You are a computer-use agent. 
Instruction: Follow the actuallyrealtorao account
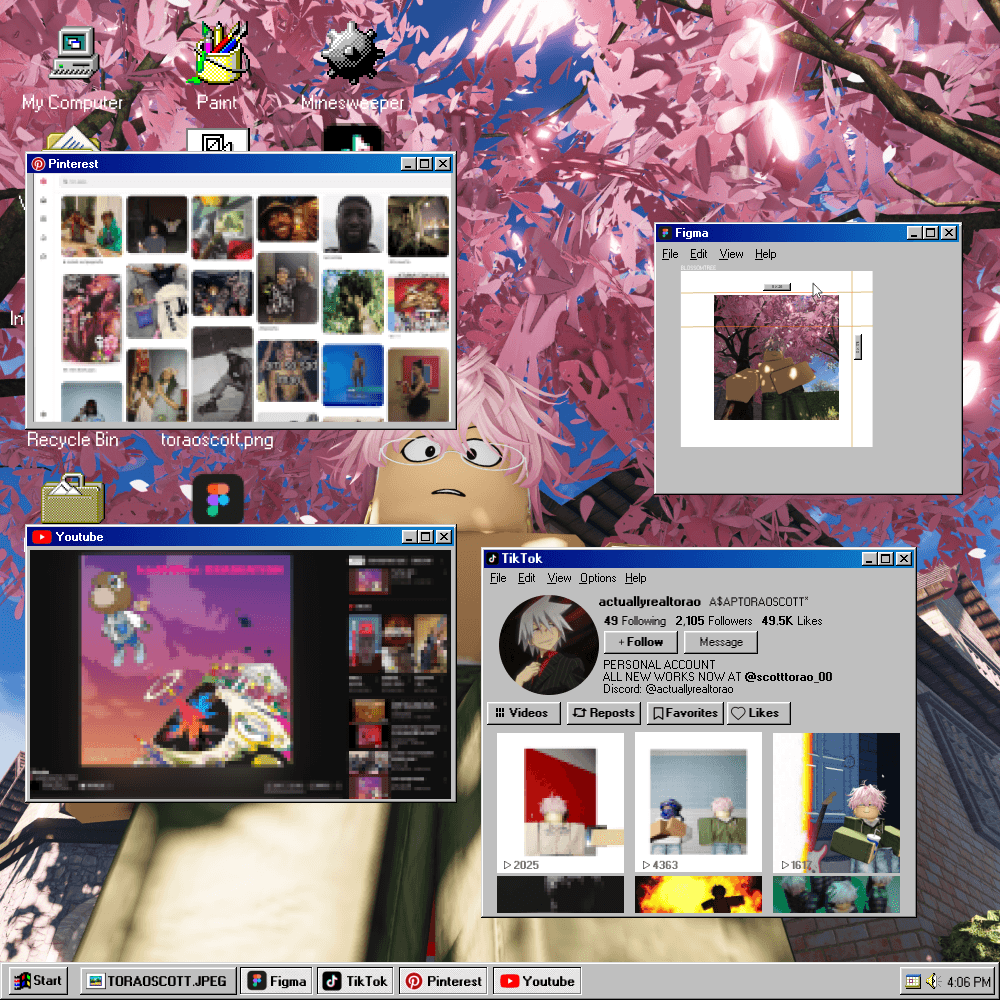pyautogui.click(x=641, y=642)
